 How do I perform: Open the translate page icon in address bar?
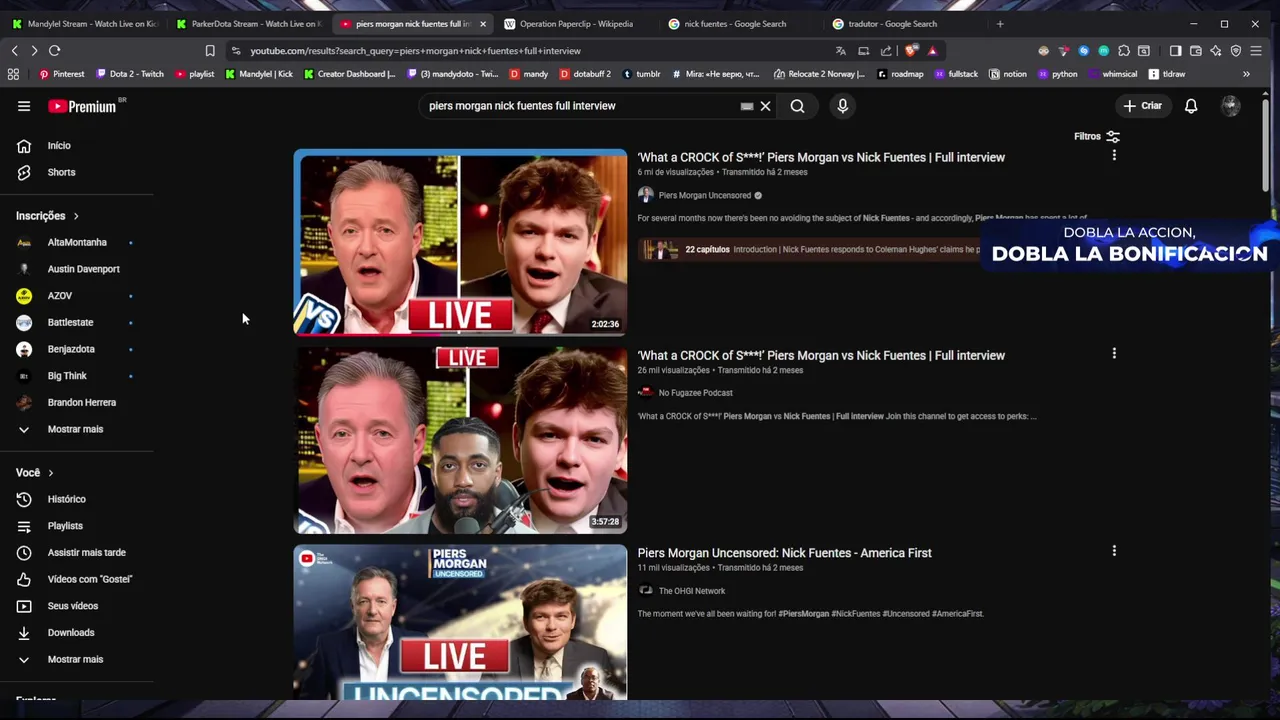click(841, 50)
